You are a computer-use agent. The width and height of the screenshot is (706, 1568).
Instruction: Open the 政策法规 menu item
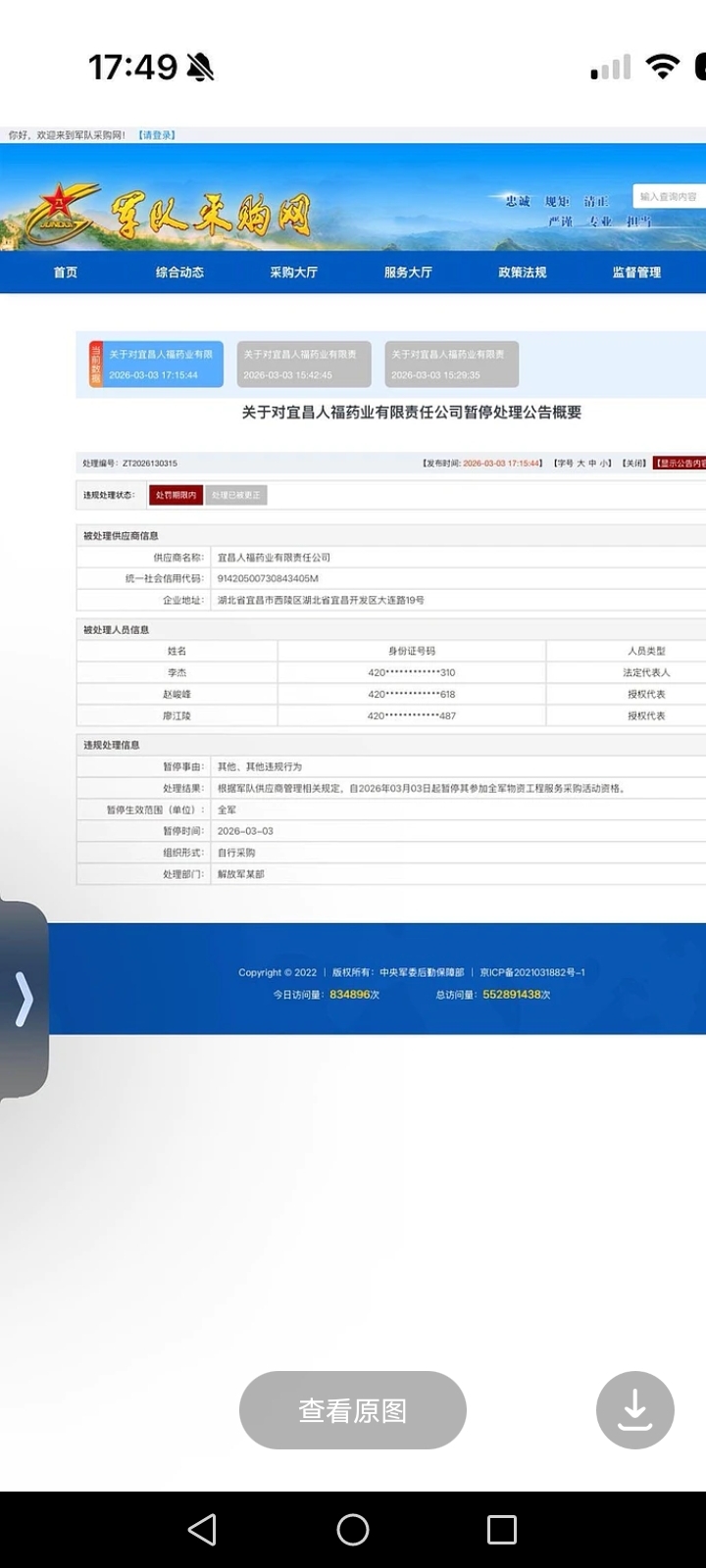coord(523,272)
